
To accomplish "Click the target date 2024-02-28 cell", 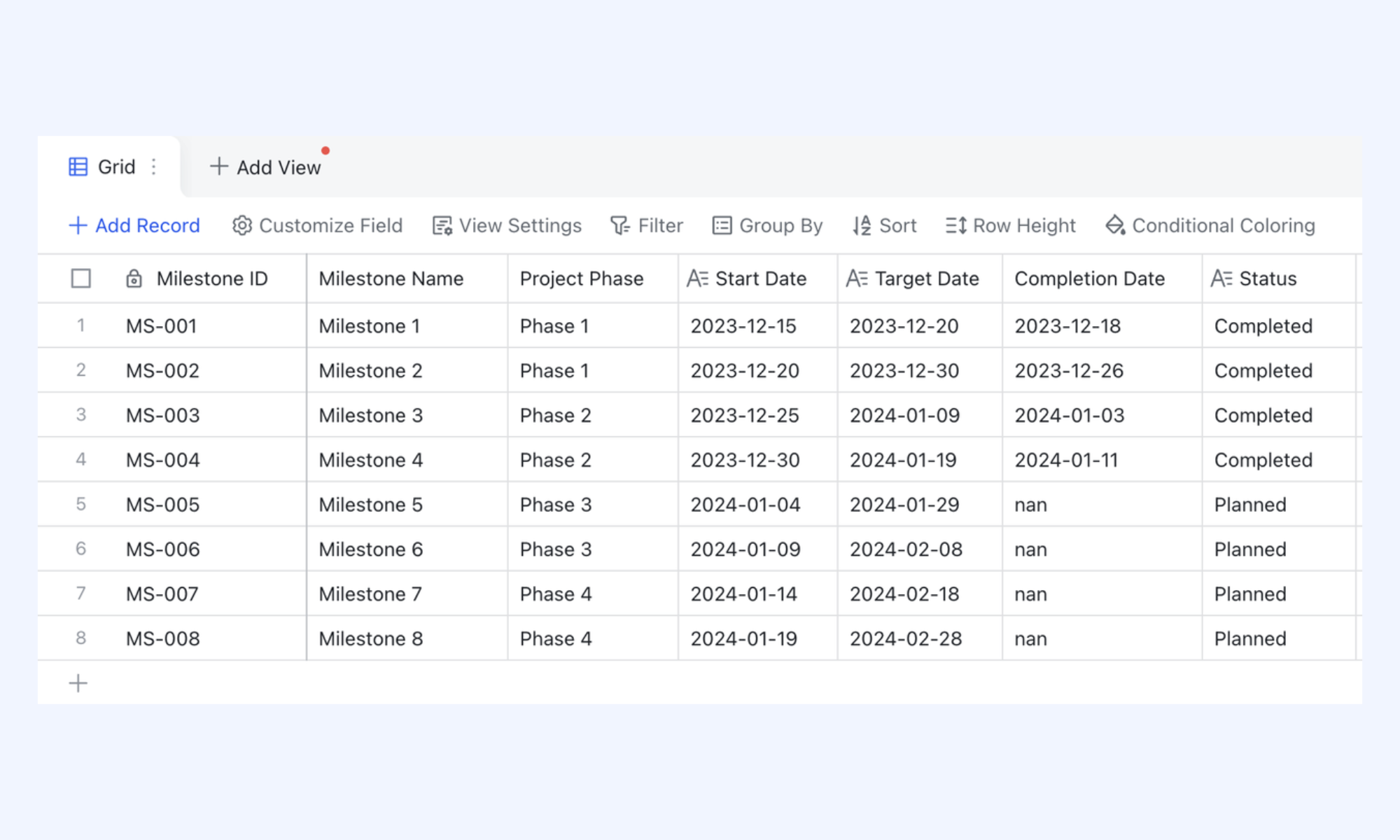I will pos(920,638).
